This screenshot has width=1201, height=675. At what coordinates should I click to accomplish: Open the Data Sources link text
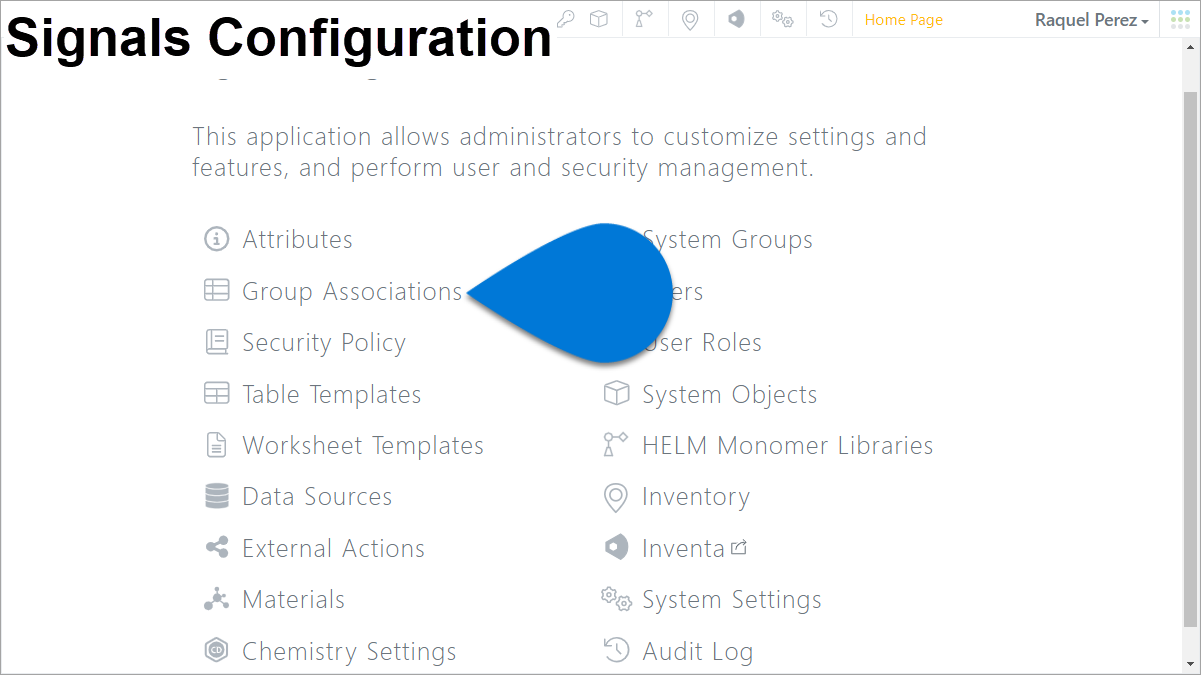pyautogui.click(x=317, y=496)
